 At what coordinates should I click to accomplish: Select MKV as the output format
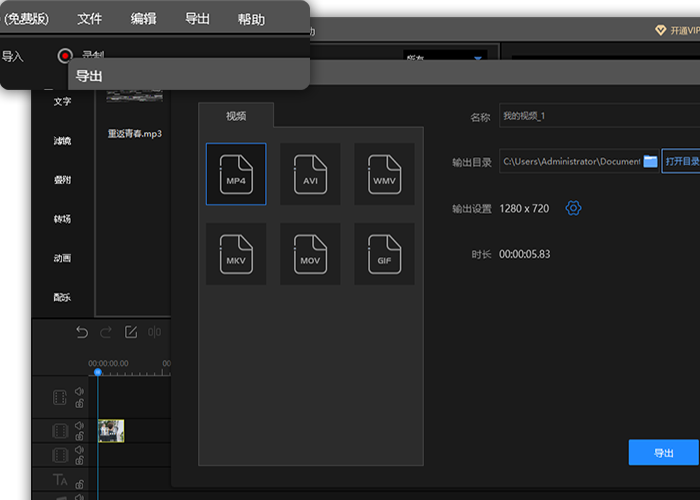coord(236,253)
